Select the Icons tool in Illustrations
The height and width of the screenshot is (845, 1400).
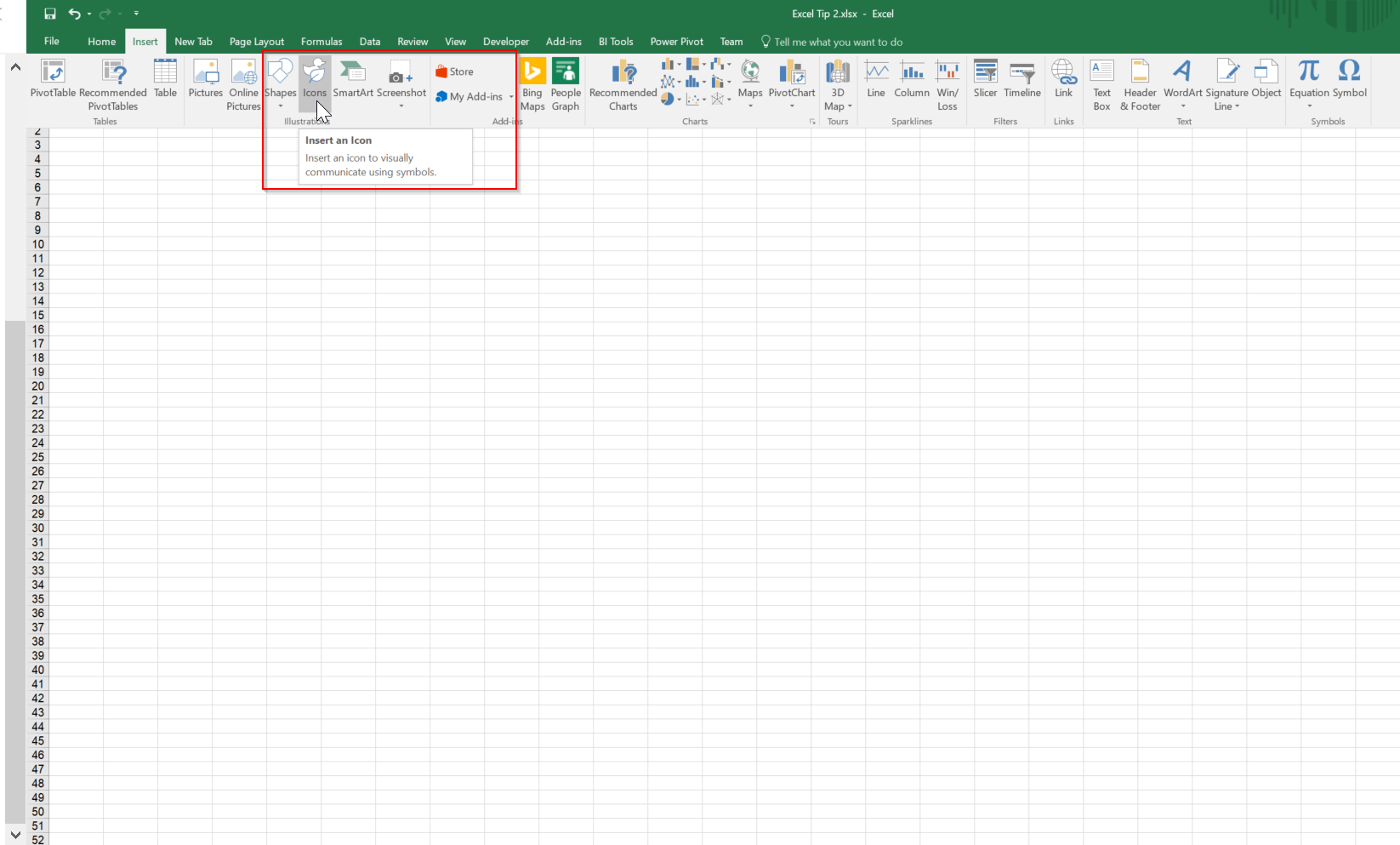(x=314, y=81)
